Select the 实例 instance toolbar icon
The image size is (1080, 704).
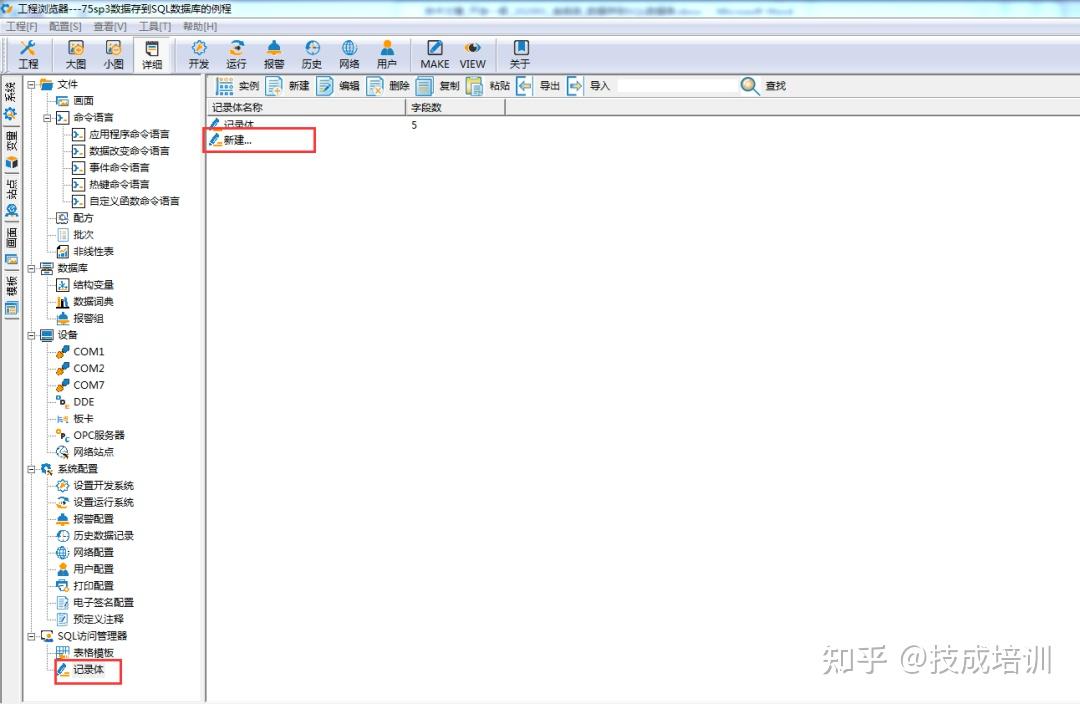(237, 85)
